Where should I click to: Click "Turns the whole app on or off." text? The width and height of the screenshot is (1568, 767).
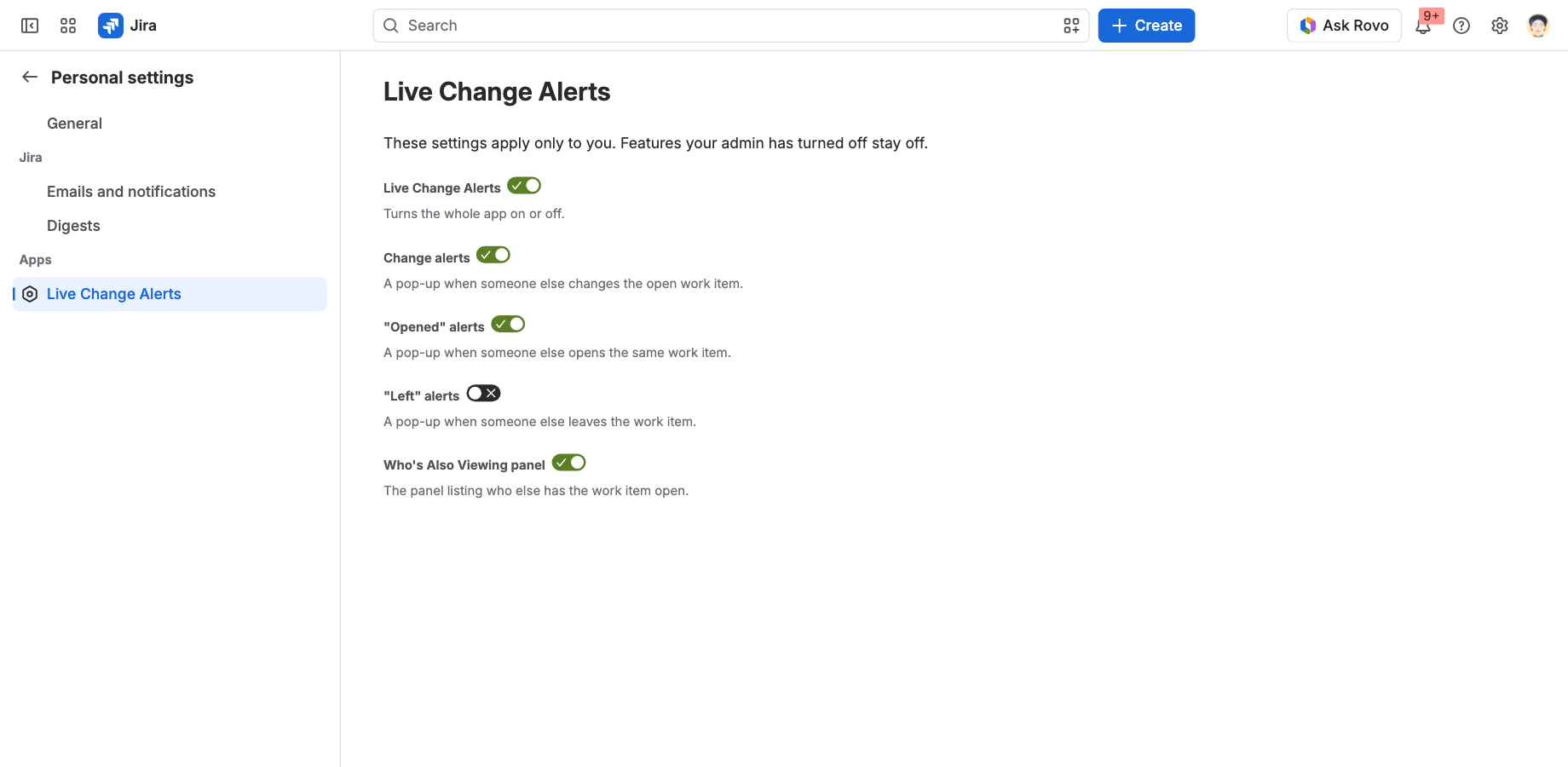click(474, 214)
